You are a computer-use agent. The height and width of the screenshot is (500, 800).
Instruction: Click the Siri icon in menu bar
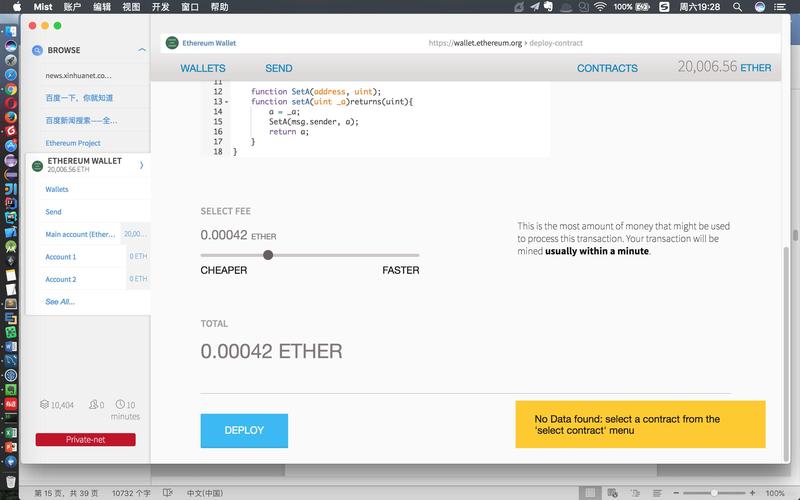click(760, 7)
